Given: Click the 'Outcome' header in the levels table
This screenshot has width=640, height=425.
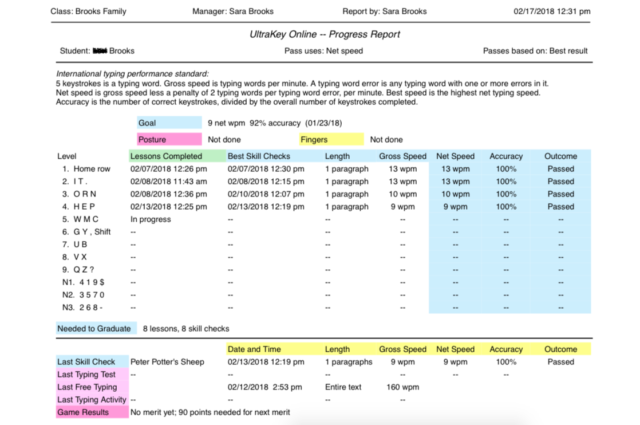Looking at the screenshot, I should pyautogui.click(x=560, y=156).
